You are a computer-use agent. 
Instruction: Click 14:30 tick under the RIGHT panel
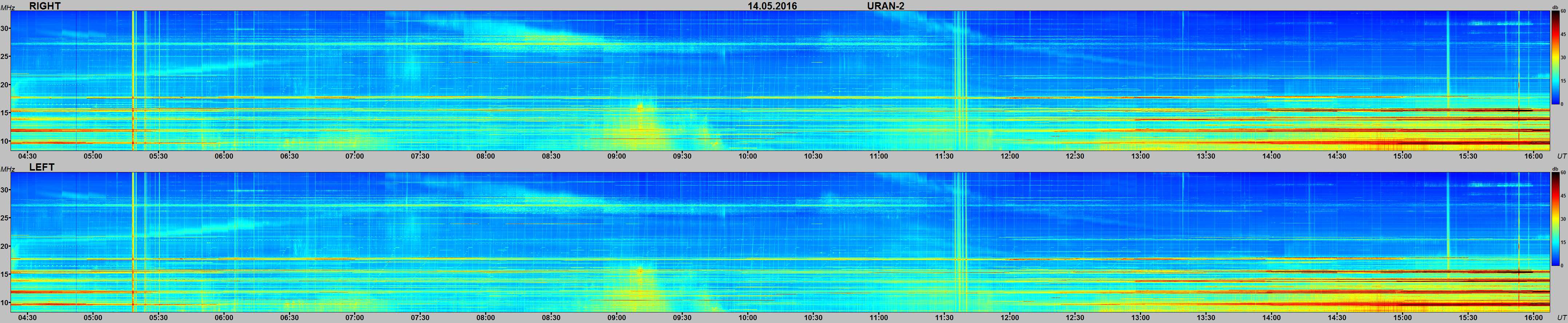tap(1337, 156)
